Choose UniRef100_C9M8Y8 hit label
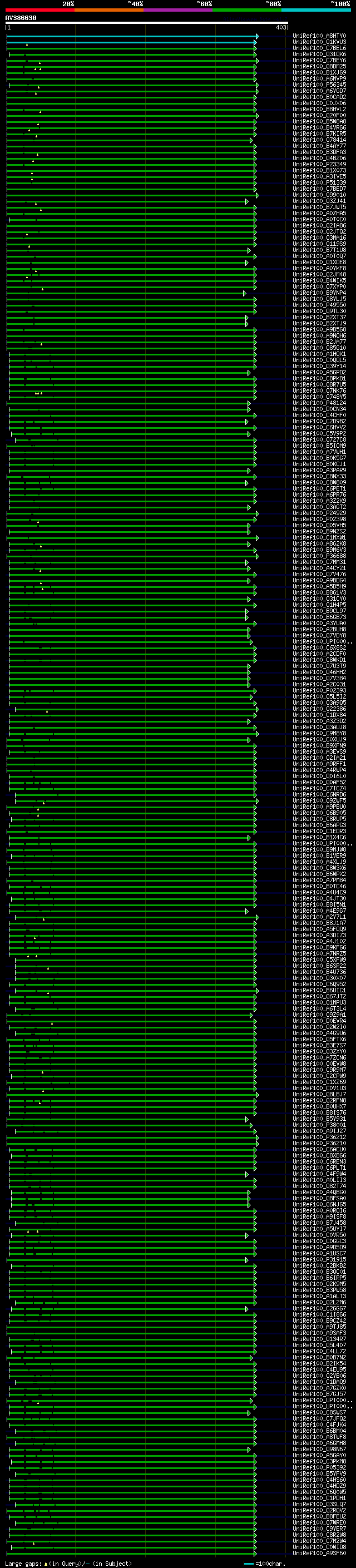Image resolution: width=356 pixels, height=1568 pixels. [x=319, y=734]
